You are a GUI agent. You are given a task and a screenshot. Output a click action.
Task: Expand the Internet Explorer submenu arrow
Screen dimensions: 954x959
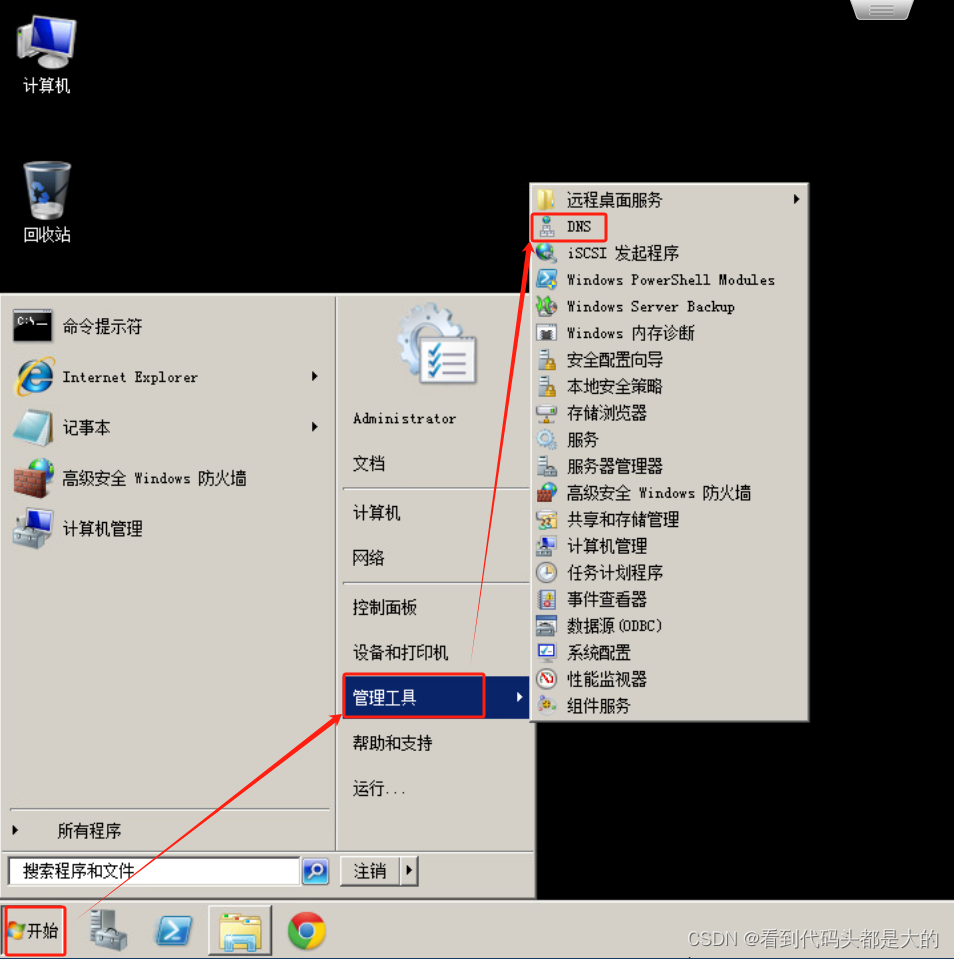click(313, 377)
